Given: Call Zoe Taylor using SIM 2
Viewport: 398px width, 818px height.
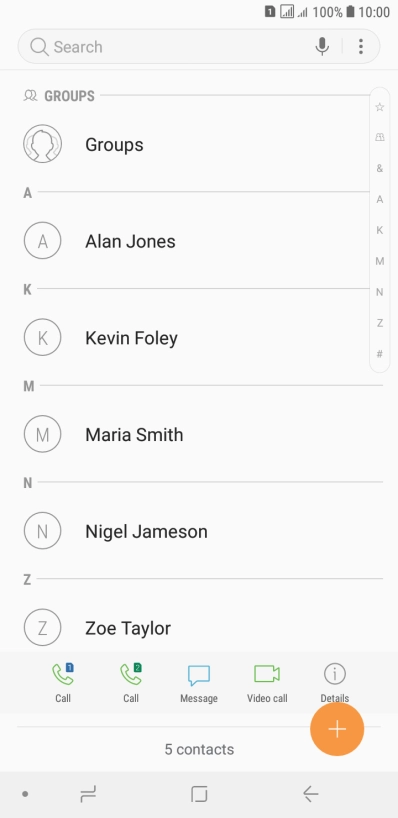Looking at the screenshot, I should click(x=131, y=683).
